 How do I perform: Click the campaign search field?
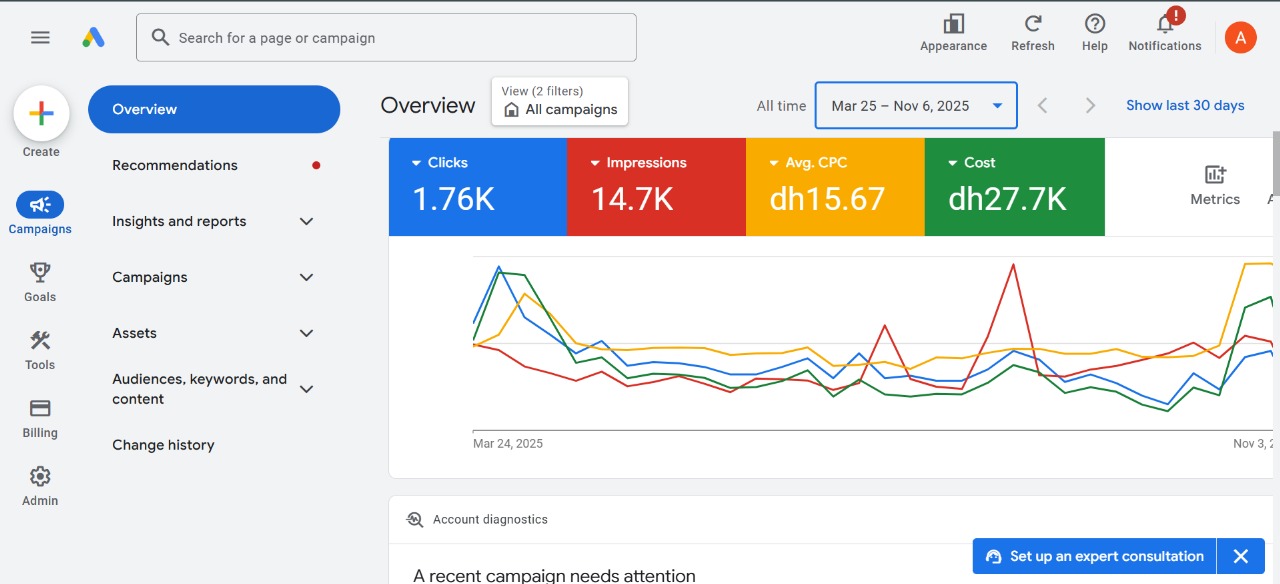[386, 37]
